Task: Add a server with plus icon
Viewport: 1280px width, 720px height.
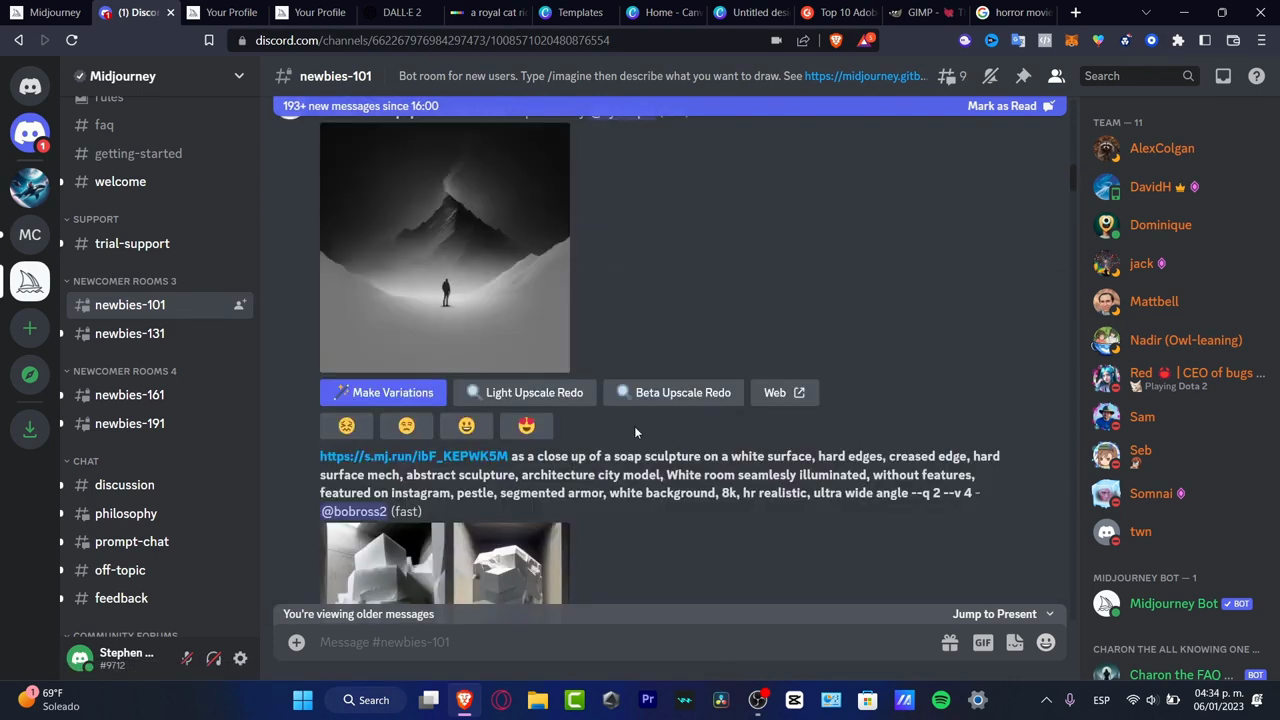Action: [x=30, y=328]
